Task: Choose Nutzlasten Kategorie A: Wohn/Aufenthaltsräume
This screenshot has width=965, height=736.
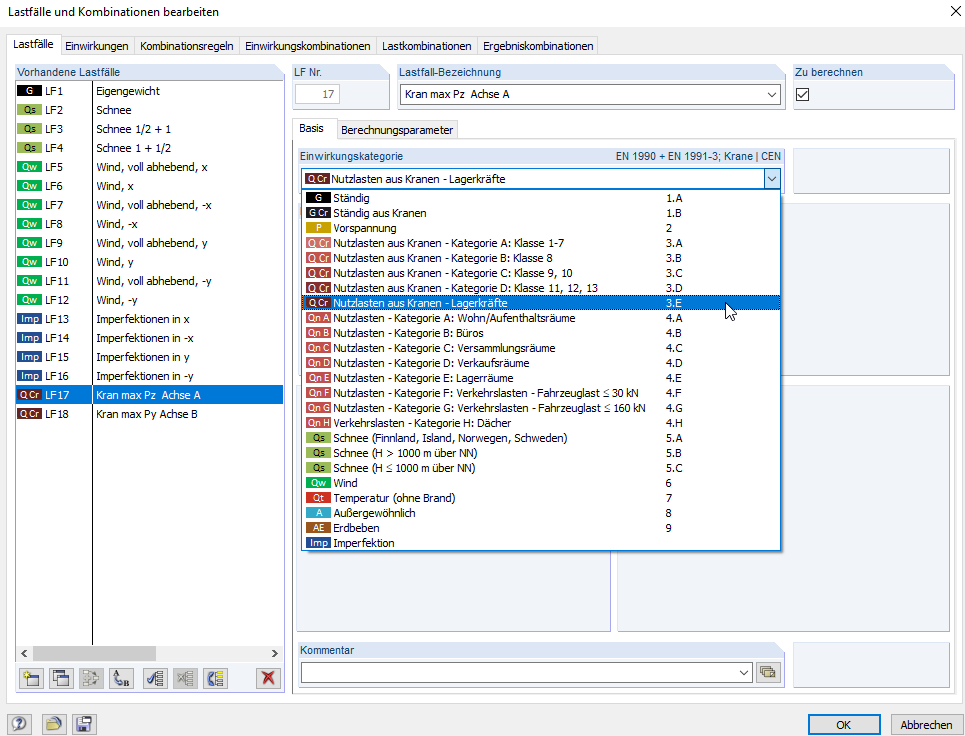Action: [x=541, y=318]
